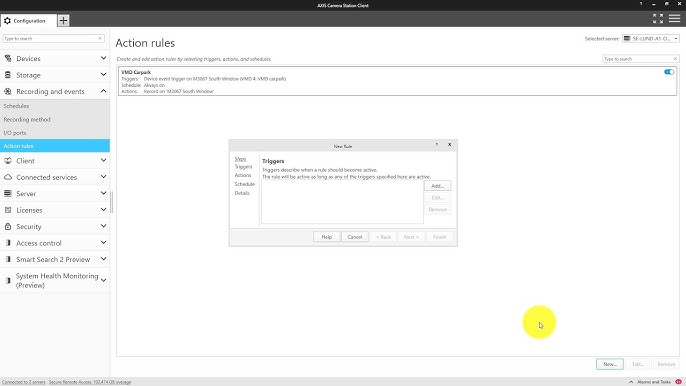Expand the Security section chevron
The height and width of the screenshot is (386, 686).
[x=103, y=226]
